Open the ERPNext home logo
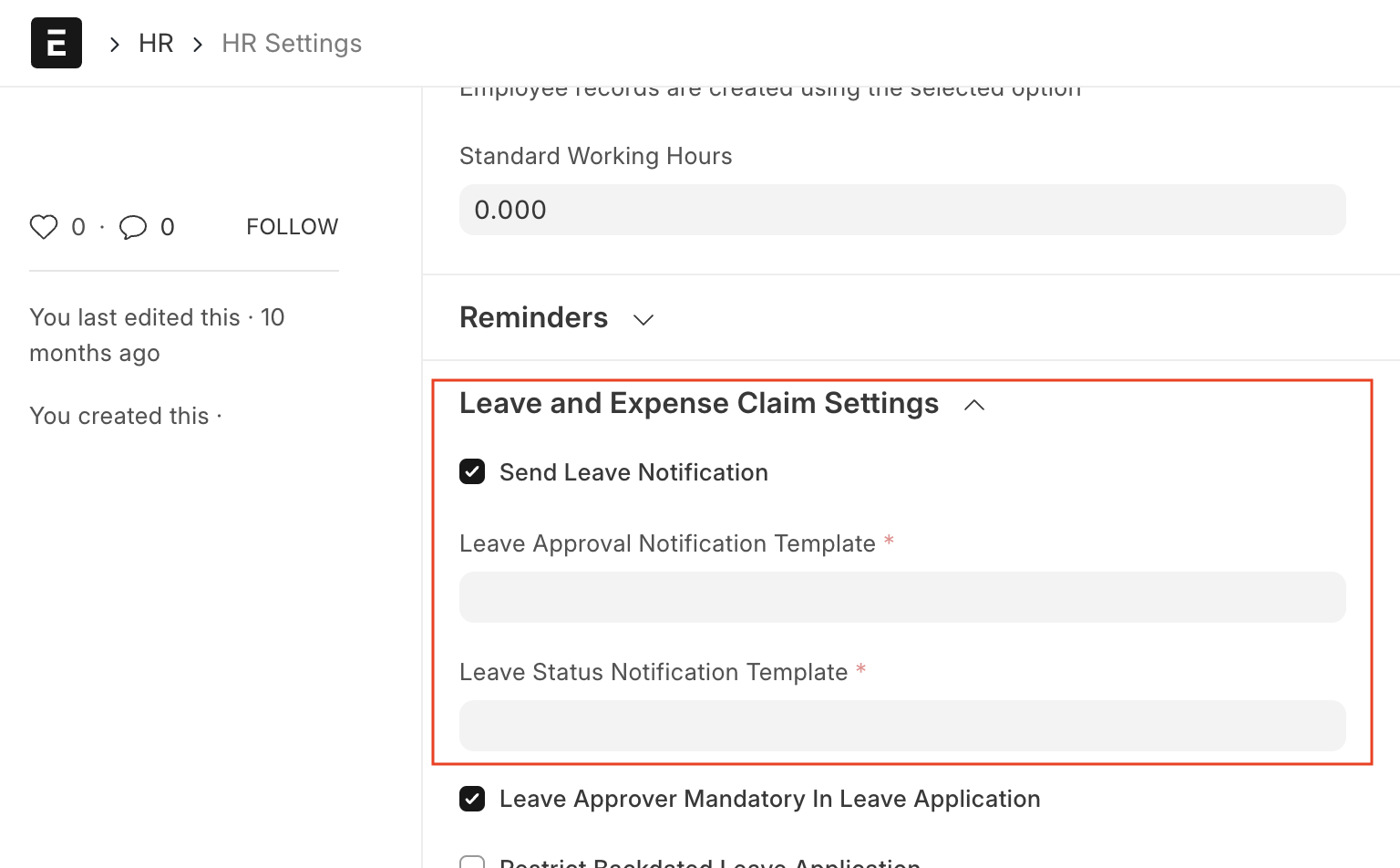 point(57,43)
